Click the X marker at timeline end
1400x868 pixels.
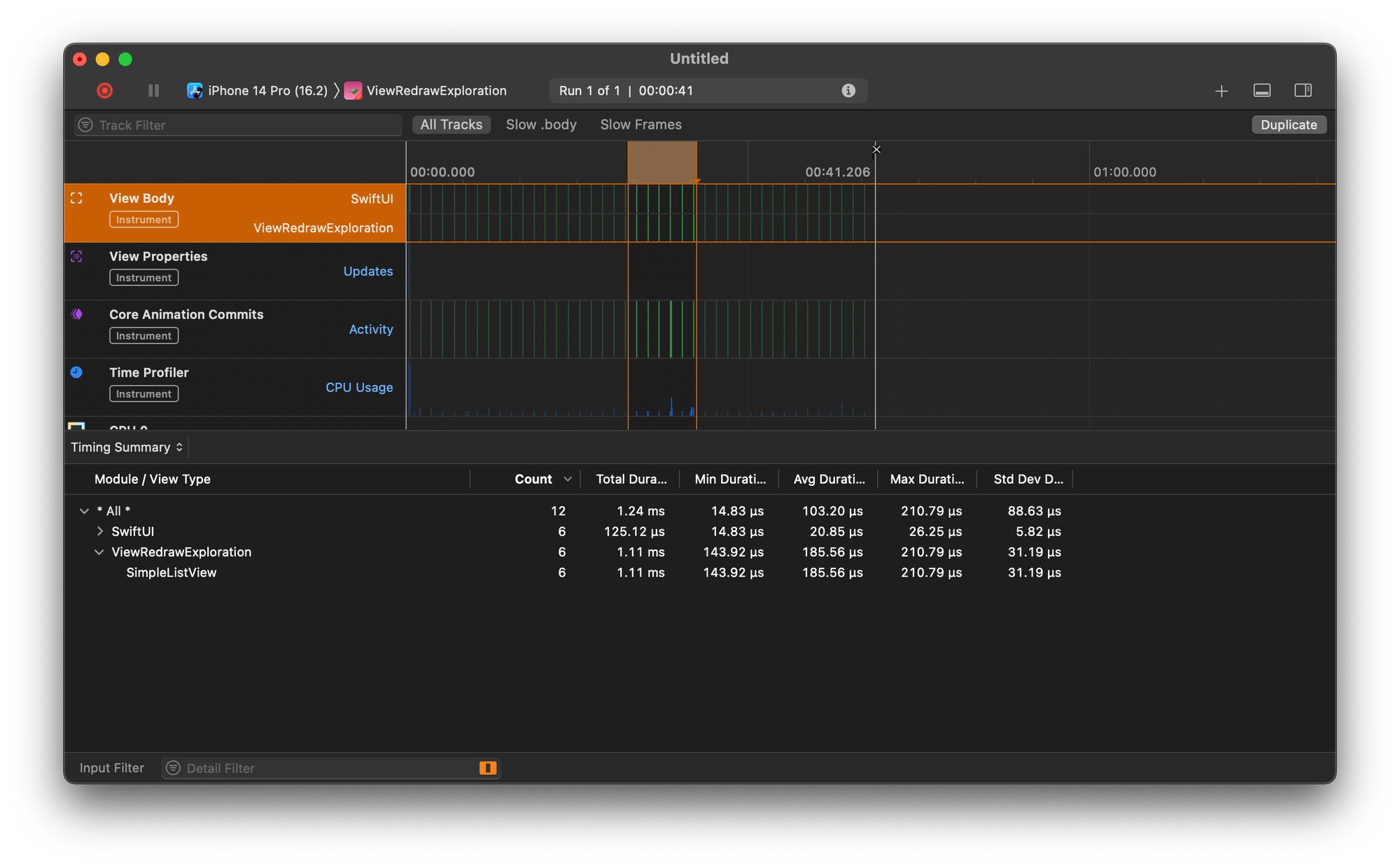pyautogui.click(x=876, y=149)
